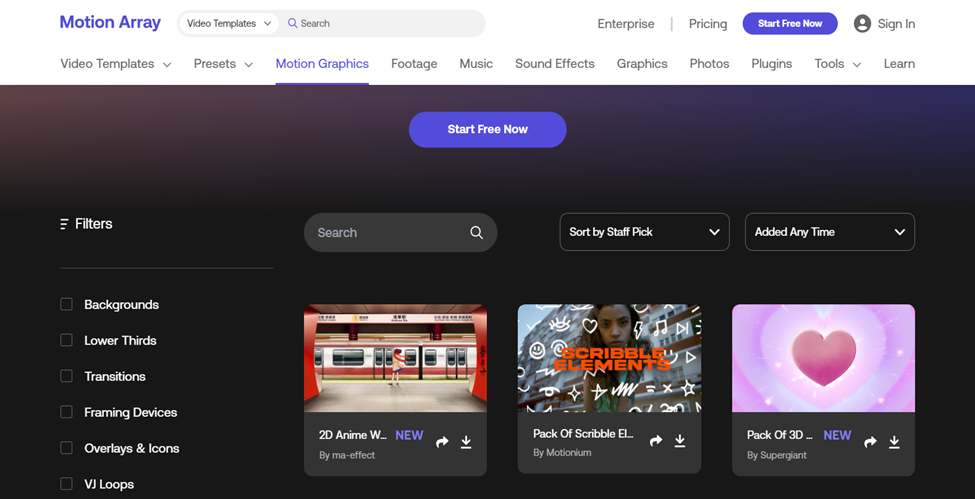The width and height of the screenshot is (975, 499).
Task: Open the Learn section
Action: click(x=899, y=63)
